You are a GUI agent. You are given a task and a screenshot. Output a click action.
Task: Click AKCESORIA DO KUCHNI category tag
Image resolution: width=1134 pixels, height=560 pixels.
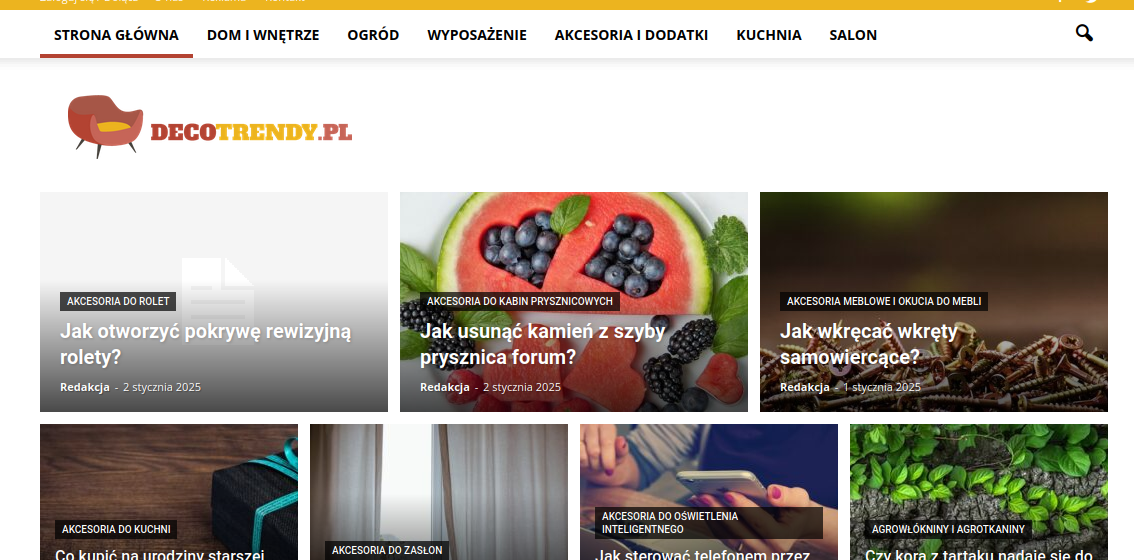116,530
